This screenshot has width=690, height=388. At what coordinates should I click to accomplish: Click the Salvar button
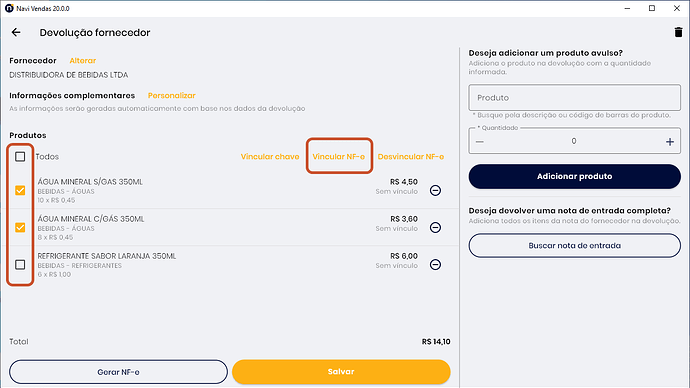click(341, 372)
